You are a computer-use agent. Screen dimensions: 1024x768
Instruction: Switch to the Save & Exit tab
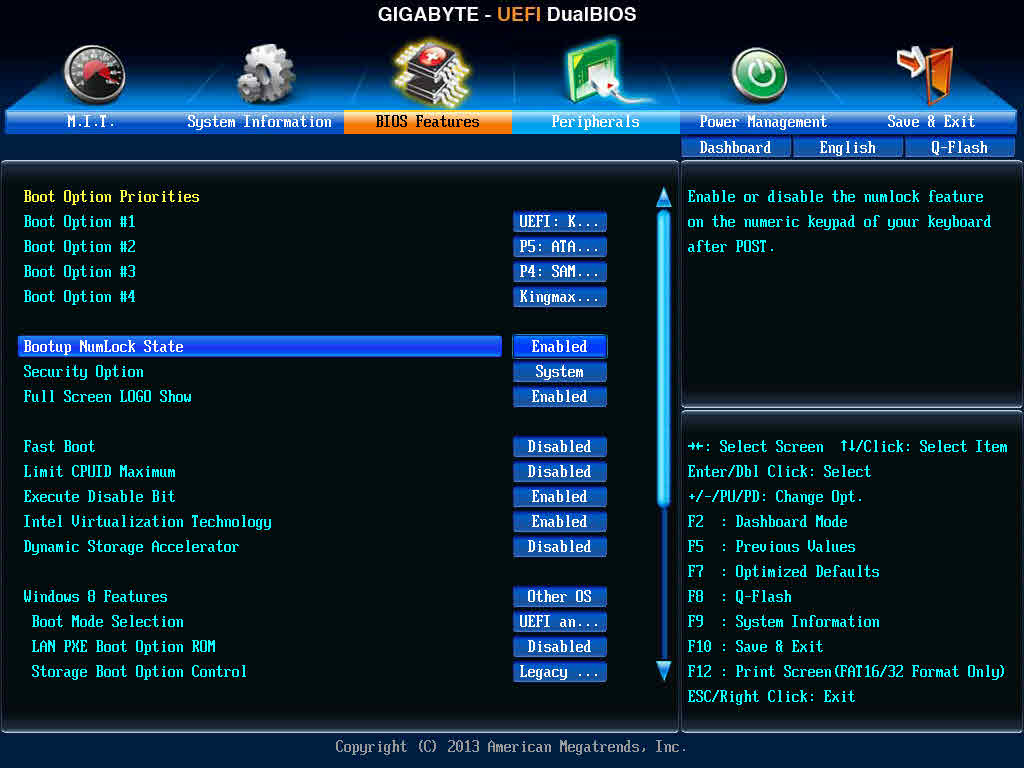(x=931, y=121)
